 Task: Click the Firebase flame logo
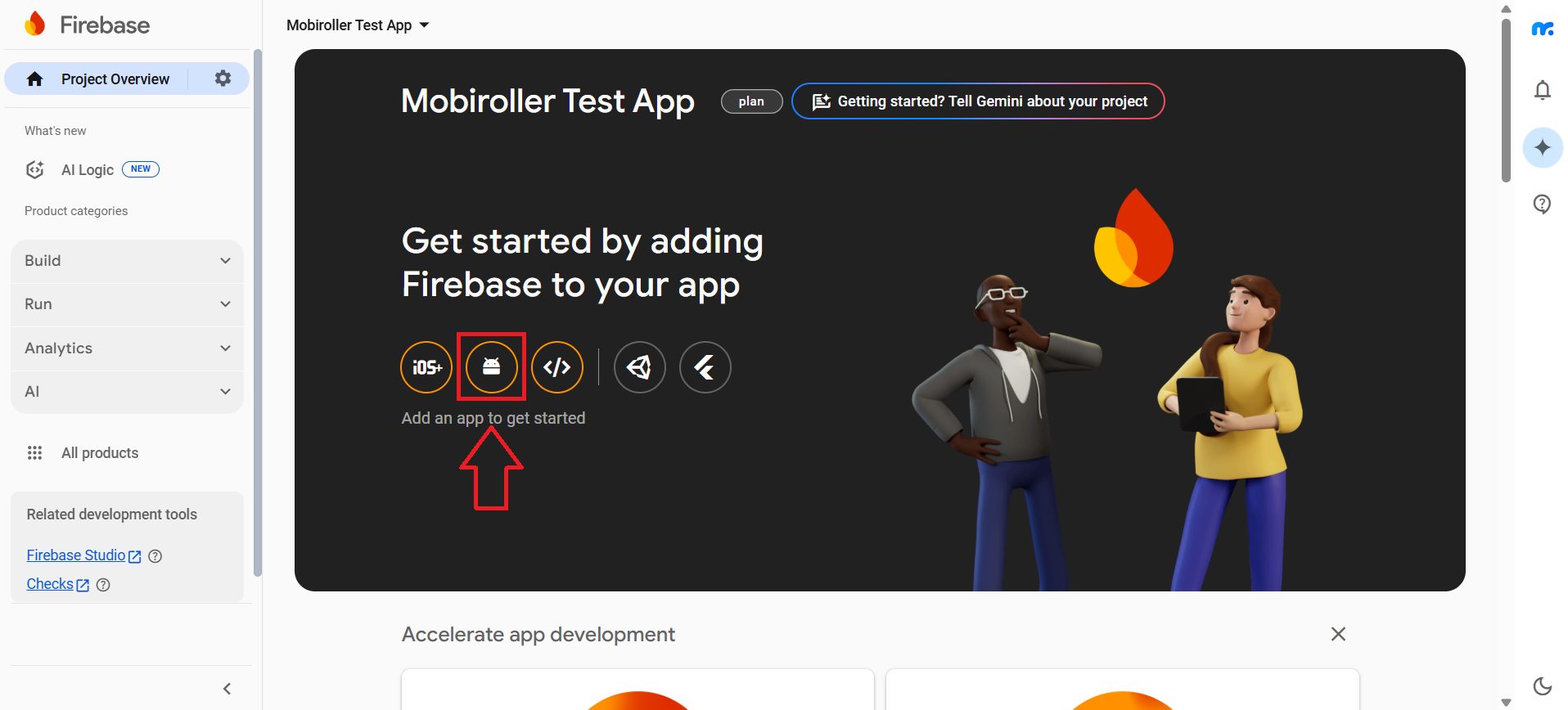point(35,25)
